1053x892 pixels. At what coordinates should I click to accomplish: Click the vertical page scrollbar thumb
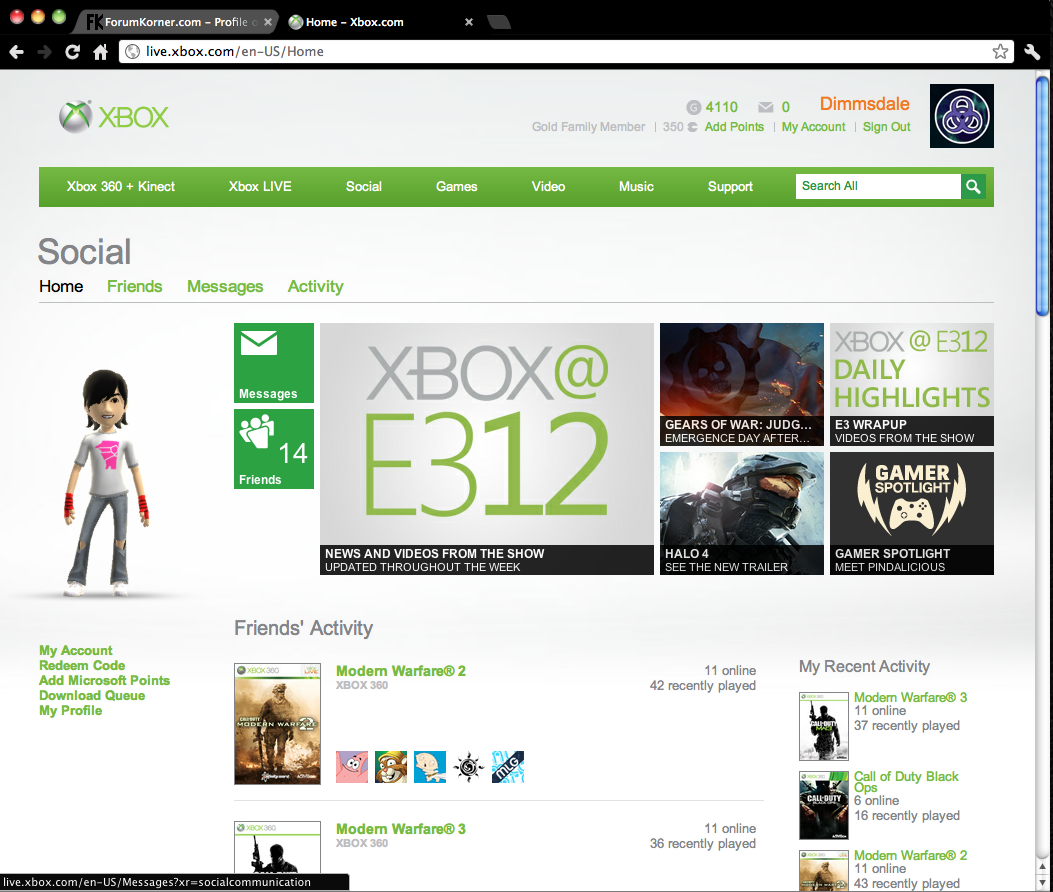click(x=1042, y=195)
